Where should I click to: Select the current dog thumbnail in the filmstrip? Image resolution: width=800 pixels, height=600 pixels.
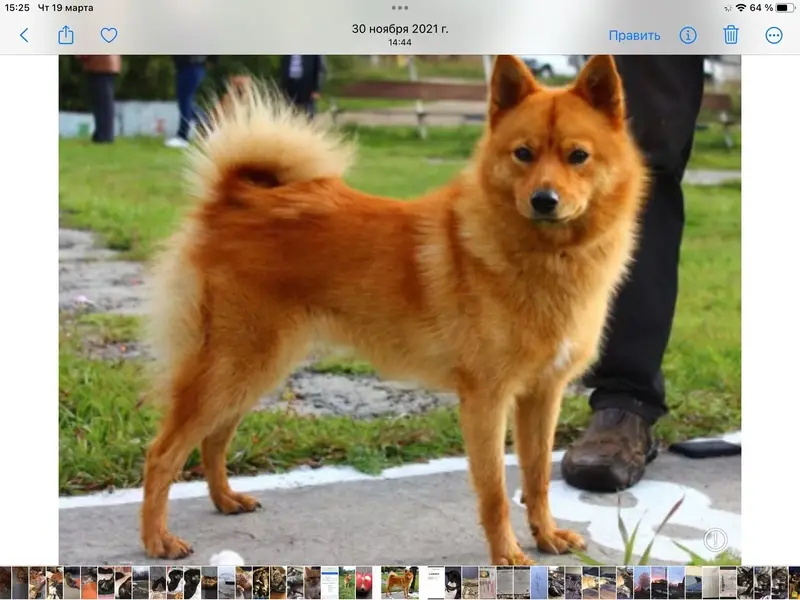[399, 583]
